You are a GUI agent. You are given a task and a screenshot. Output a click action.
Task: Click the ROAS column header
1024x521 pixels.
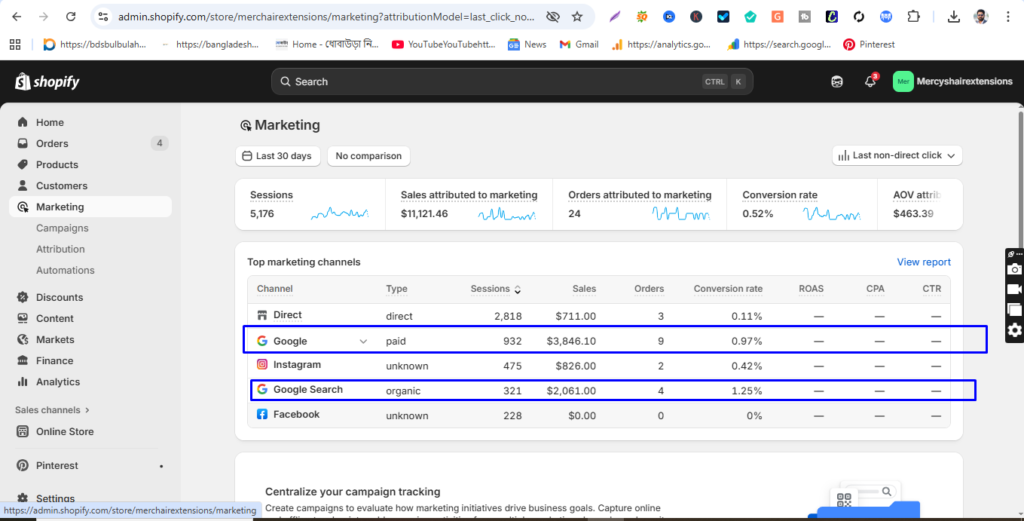click(x=811, y=289)
